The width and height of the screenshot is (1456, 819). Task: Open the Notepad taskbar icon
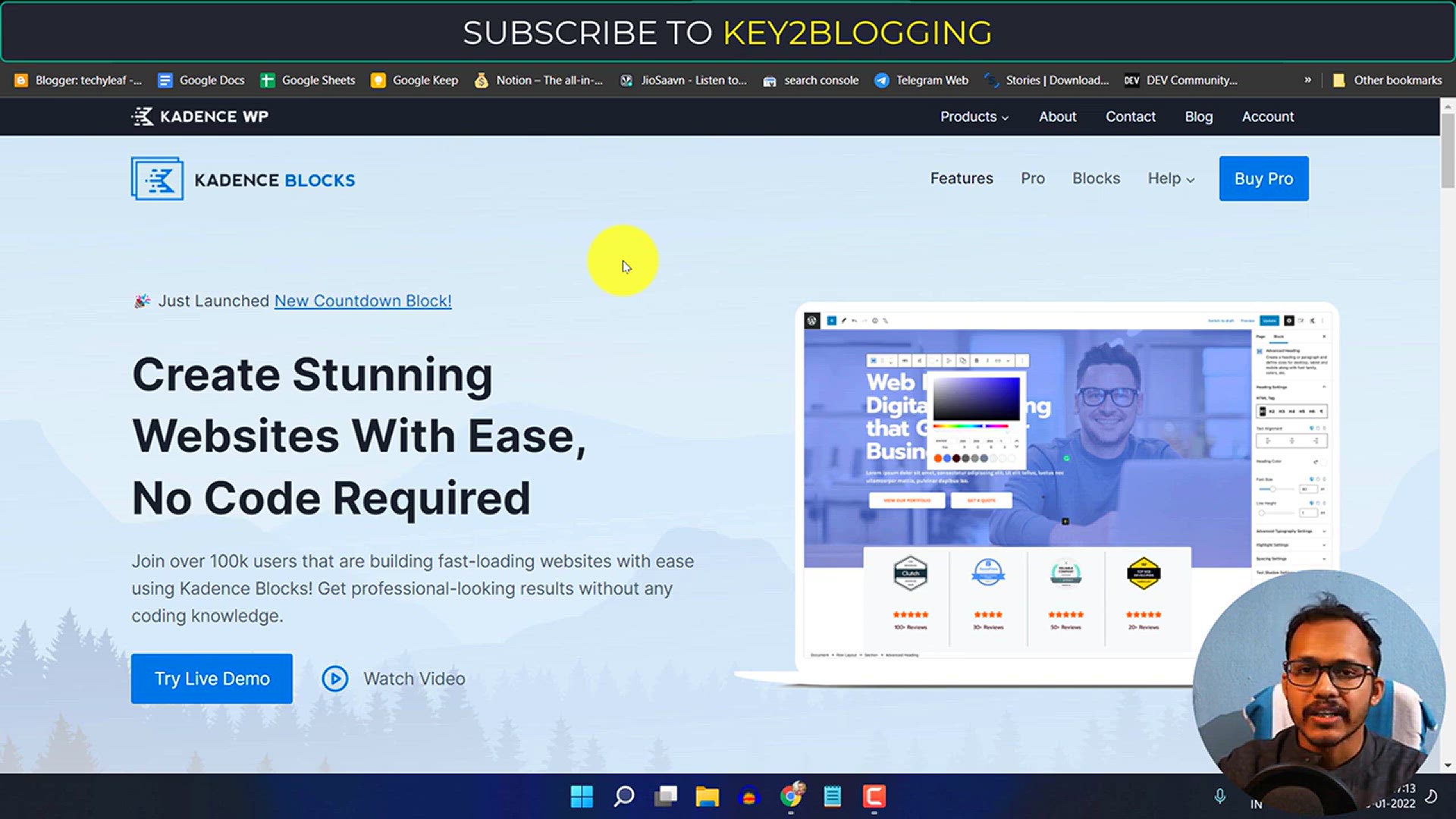(833, 796)
